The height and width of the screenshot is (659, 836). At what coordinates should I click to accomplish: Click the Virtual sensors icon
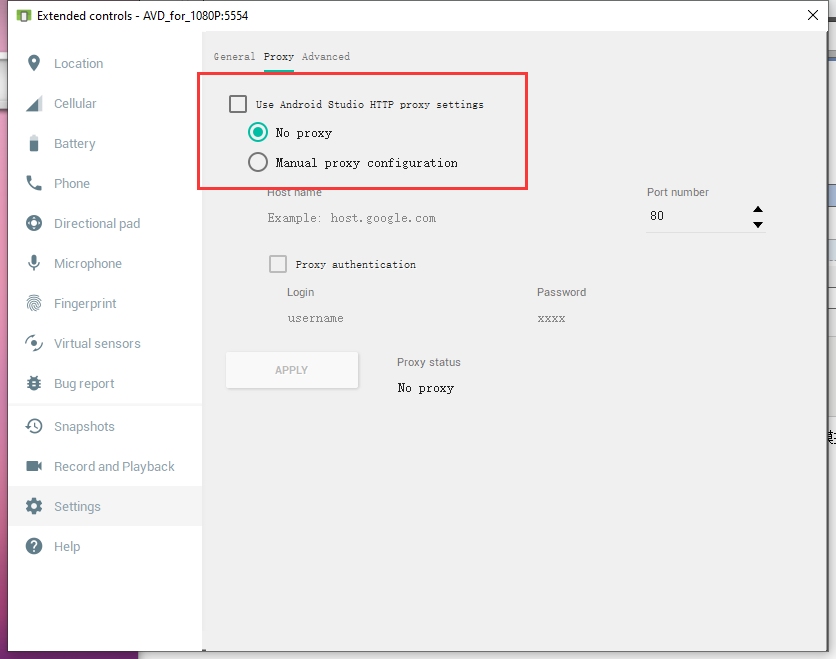click(x=34, y=343)
